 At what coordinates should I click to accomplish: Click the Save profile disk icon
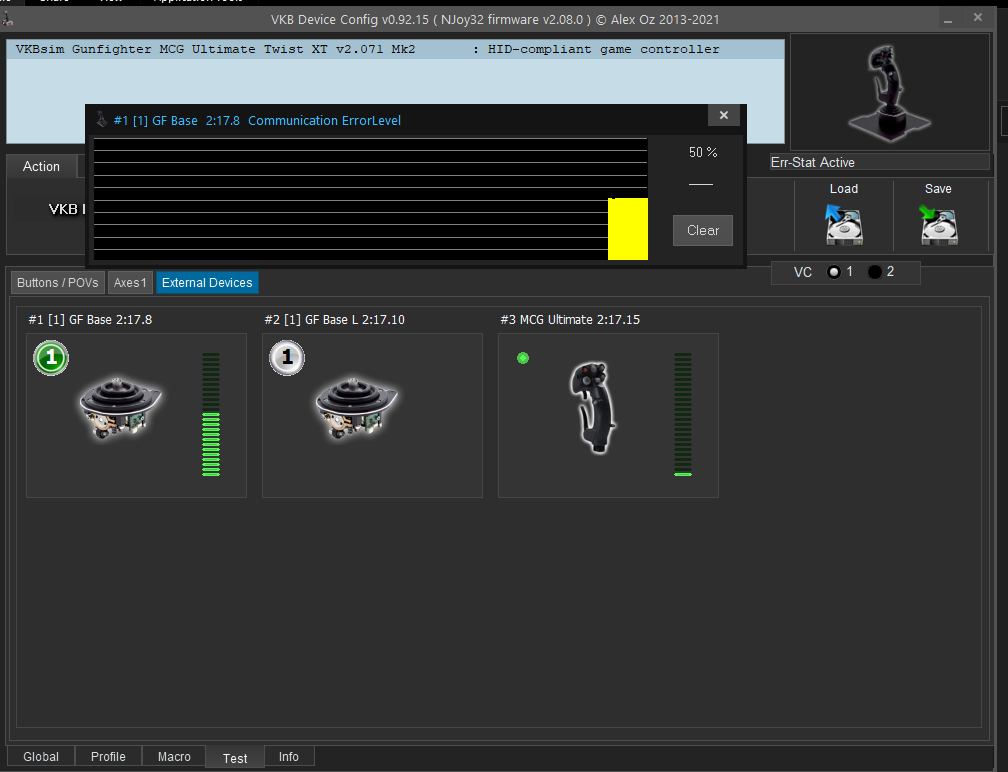pos(939,224)
